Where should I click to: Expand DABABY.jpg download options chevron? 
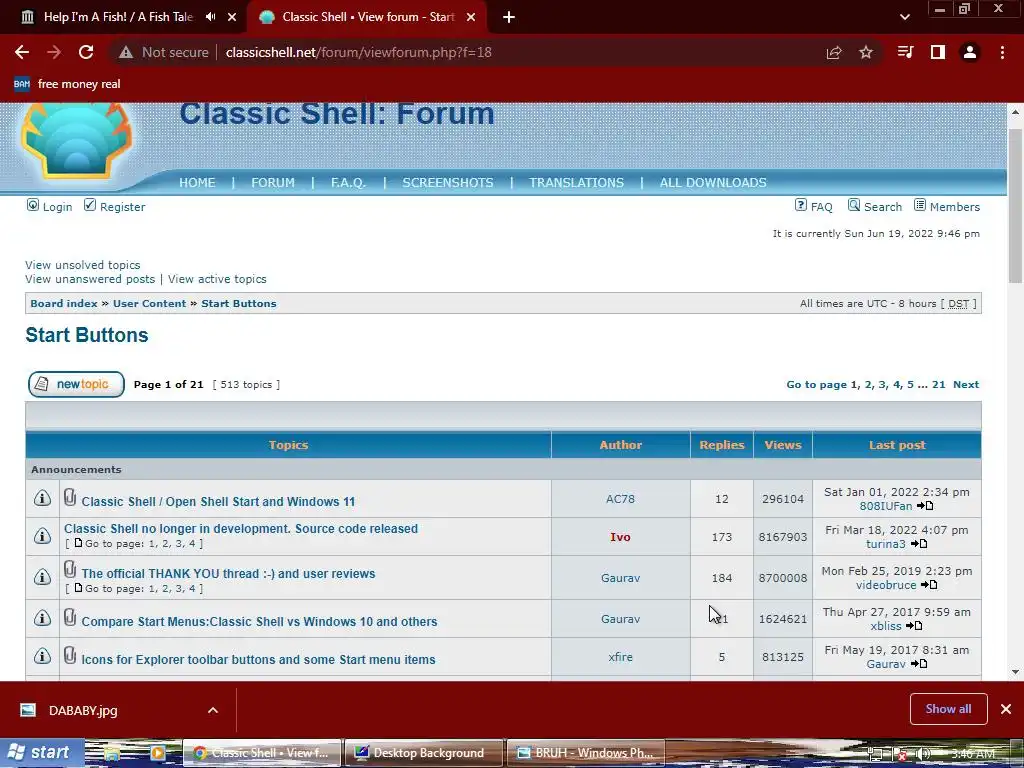(213, 710)
